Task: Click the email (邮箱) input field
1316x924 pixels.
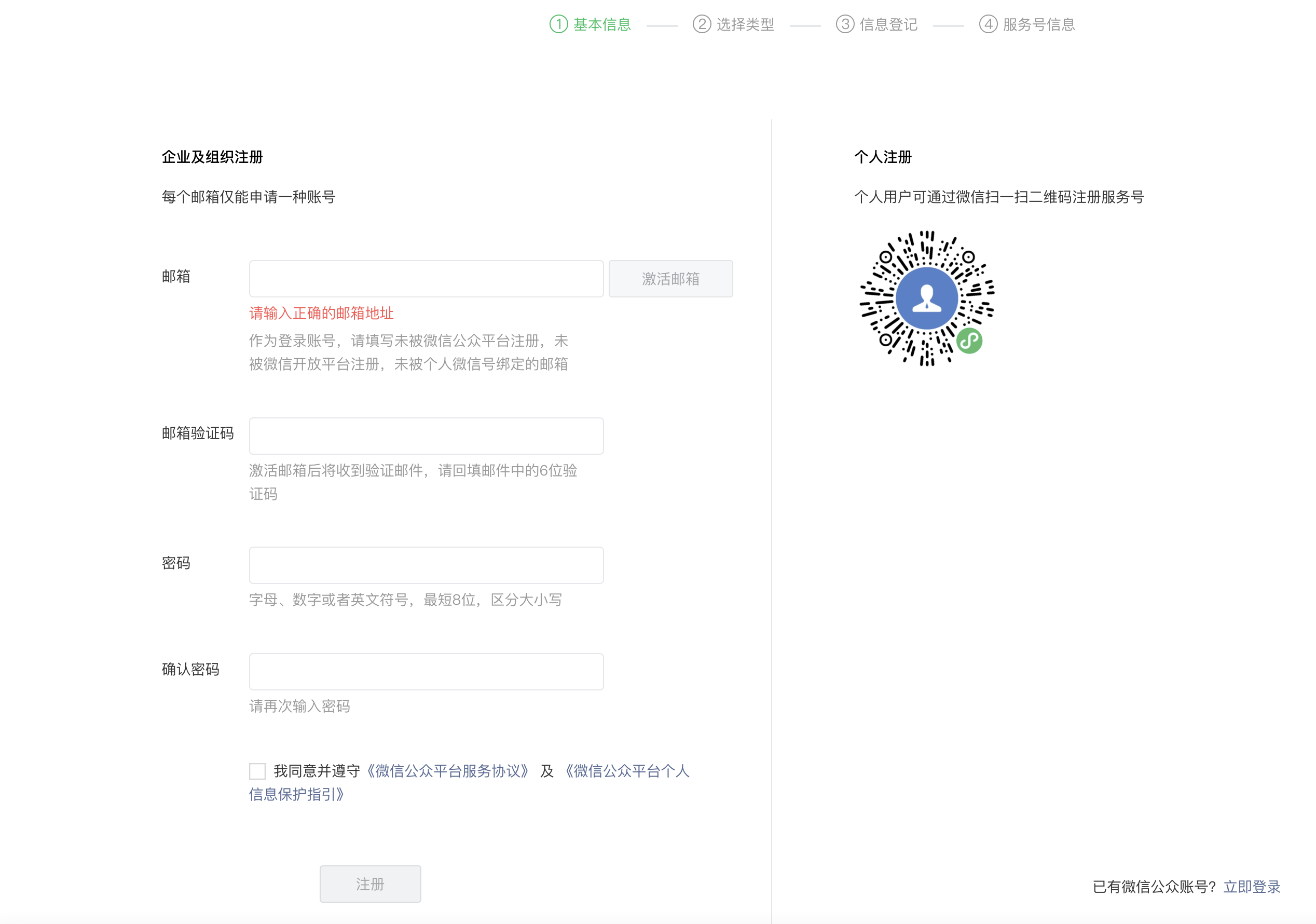Action: point(426,279)
